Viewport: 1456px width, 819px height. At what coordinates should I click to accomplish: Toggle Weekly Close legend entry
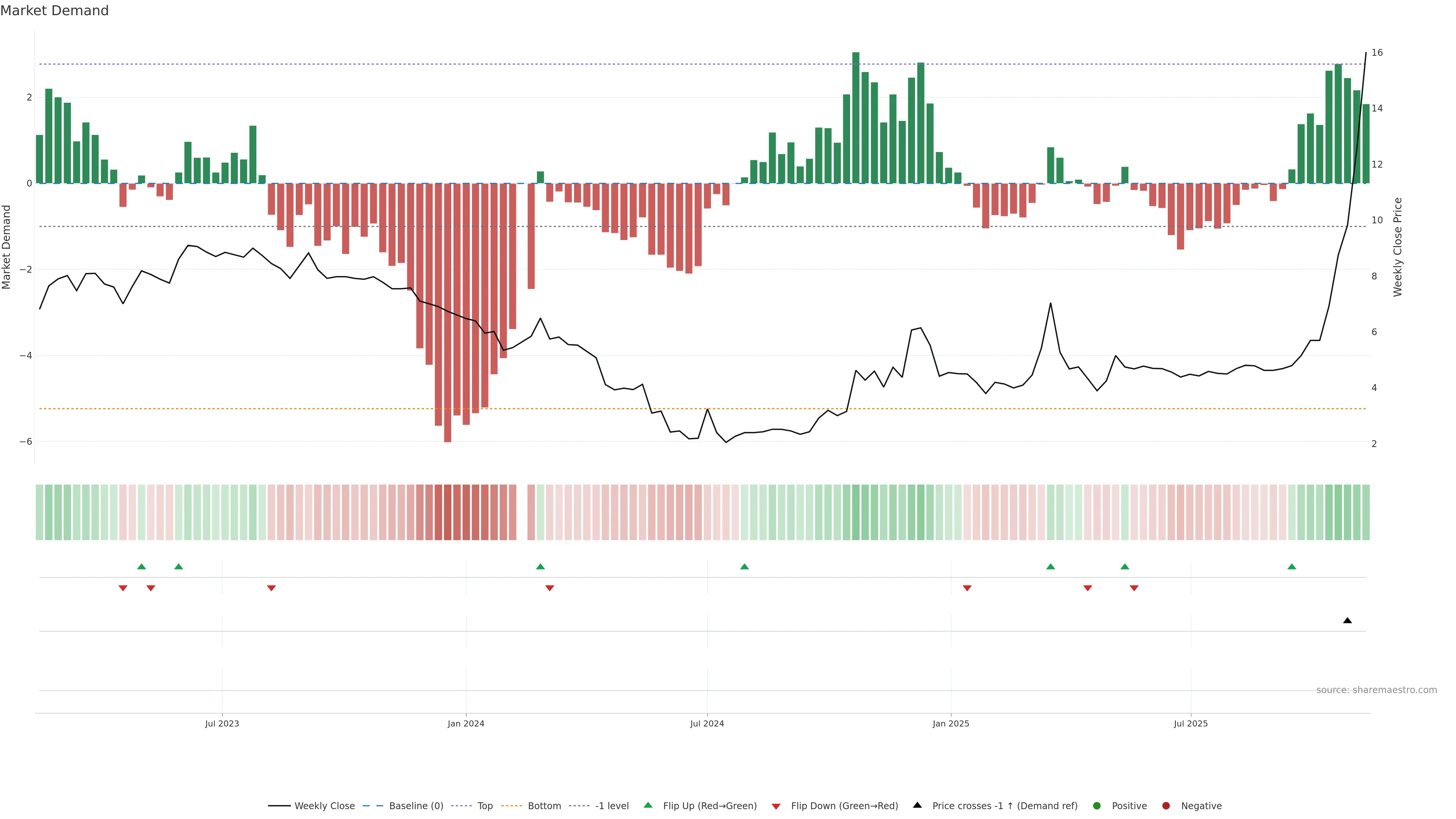pyautogui.click(x=324, y=806)
